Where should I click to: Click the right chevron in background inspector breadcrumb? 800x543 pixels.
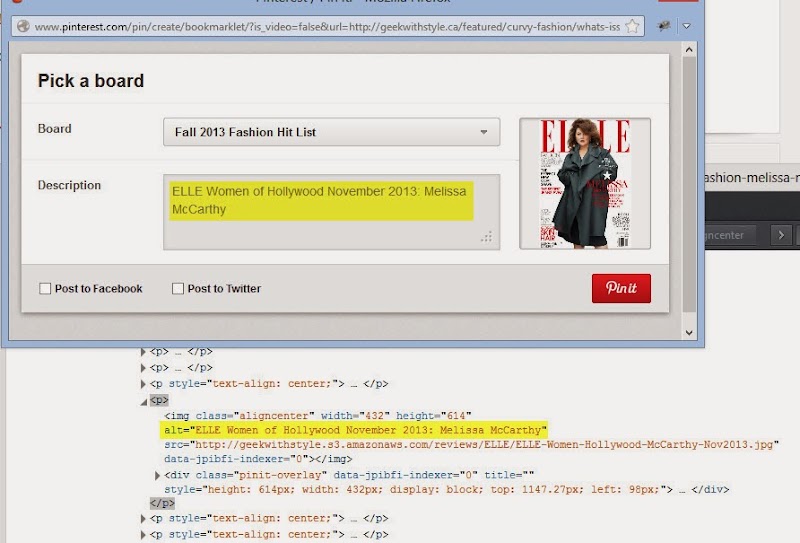coord(781,235)
